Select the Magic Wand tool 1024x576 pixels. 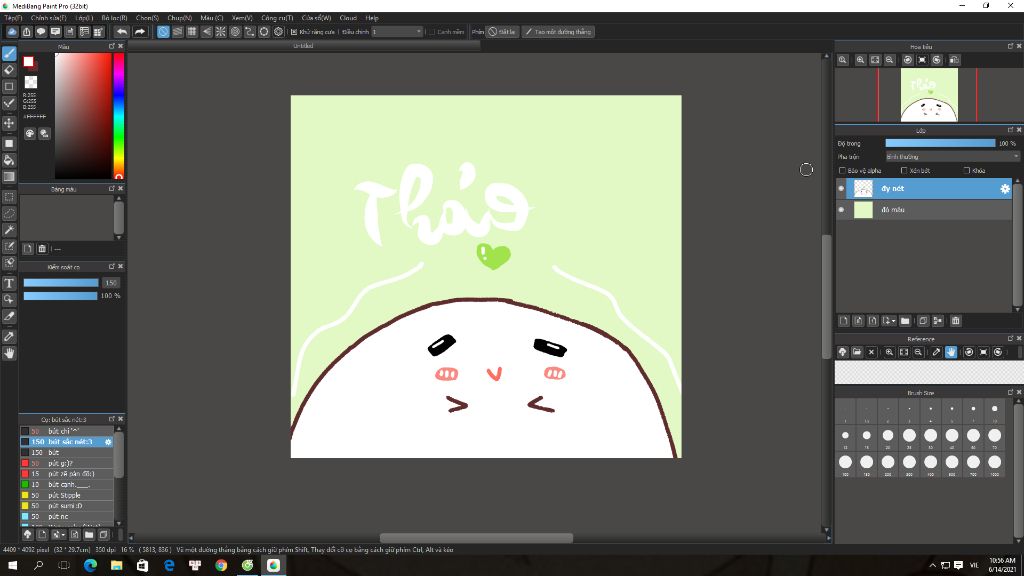point(9,230)
